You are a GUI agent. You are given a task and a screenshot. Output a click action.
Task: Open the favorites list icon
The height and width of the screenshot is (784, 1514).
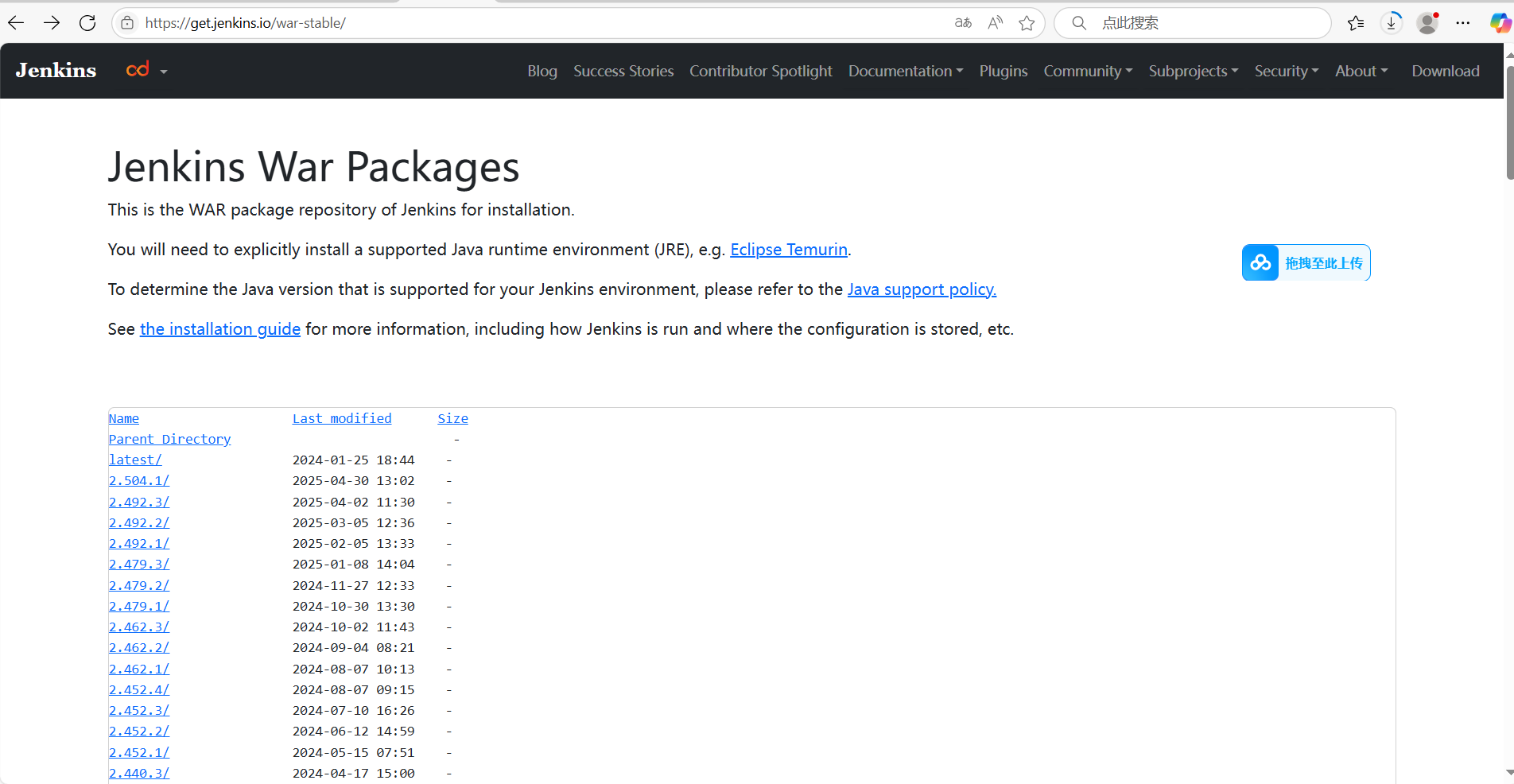point(1357,23)
